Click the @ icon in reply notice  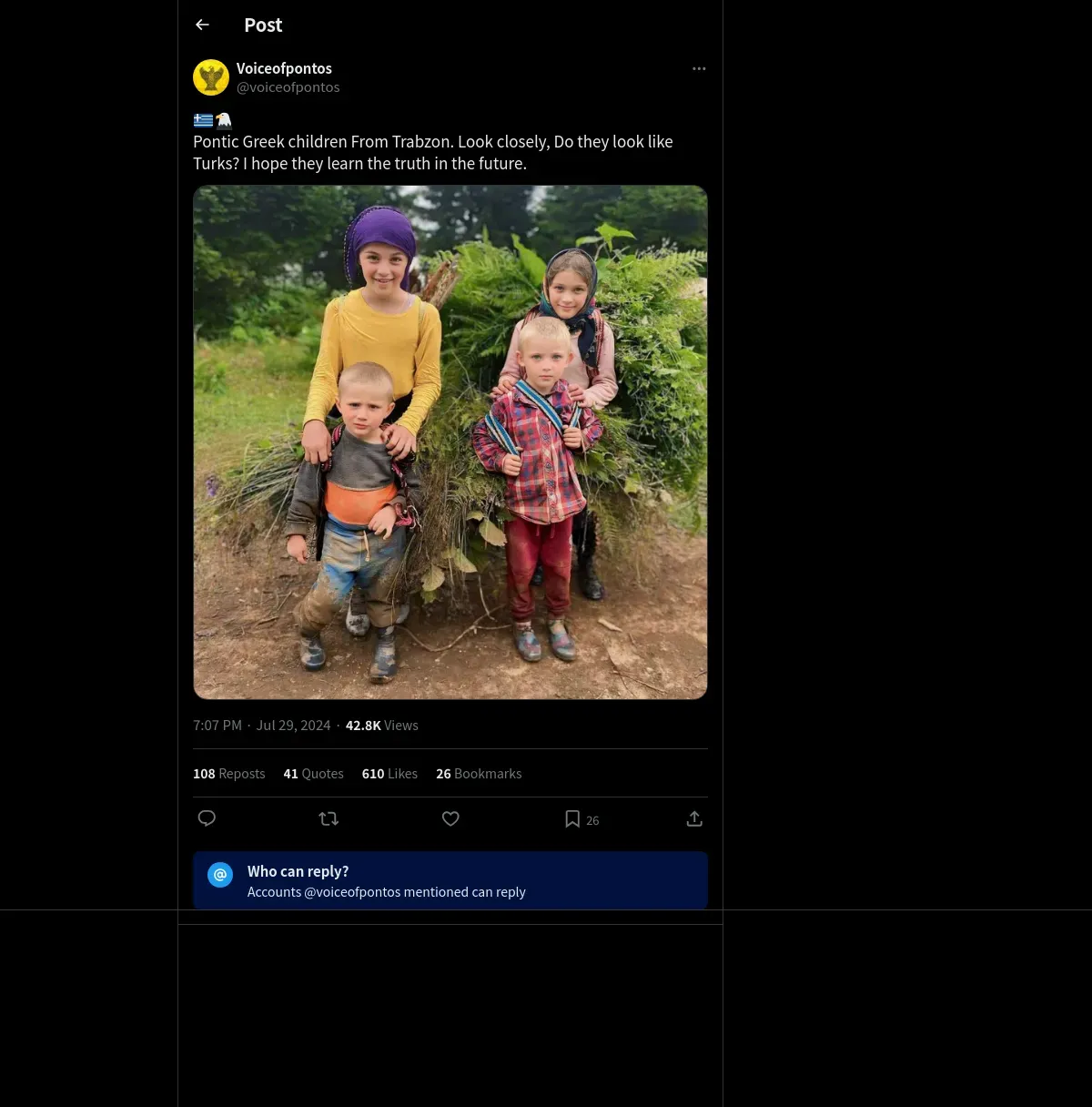[220, 875]
